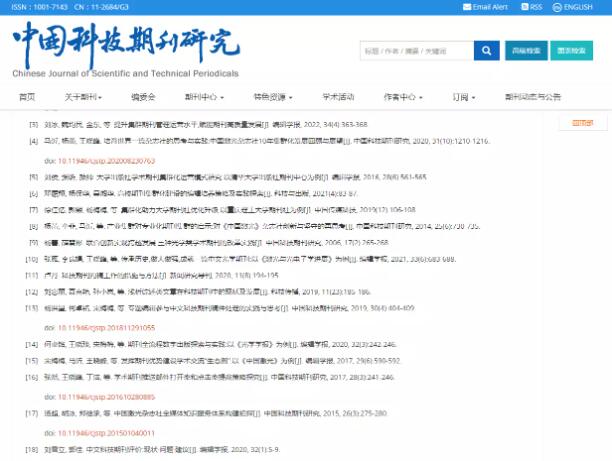This screenshot has height=461, width=612.
Task: Click the orange back-to-top button
Action: point(583,123)
